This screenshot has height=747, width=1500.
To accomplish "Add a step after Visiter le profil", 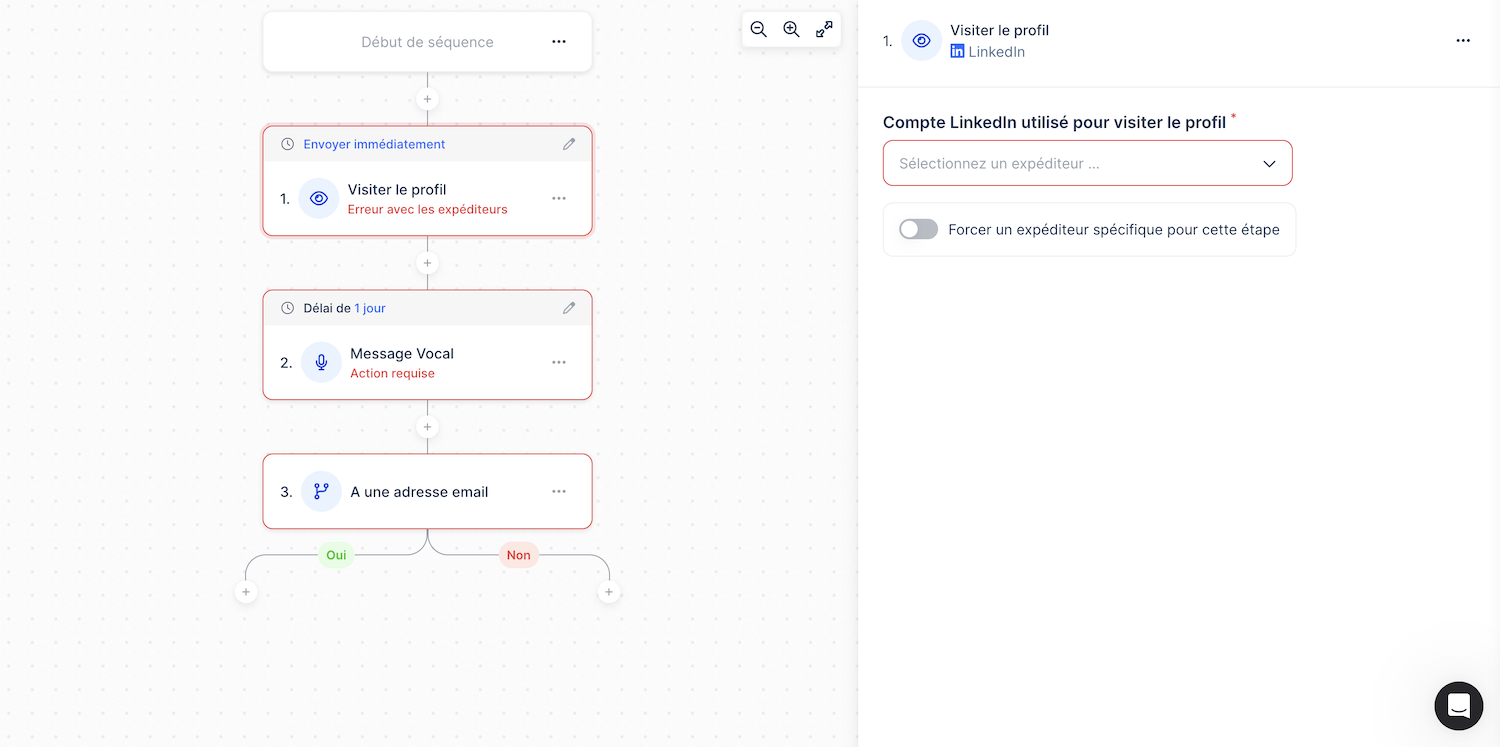I will pyautogui.click(x=427, y=263).
